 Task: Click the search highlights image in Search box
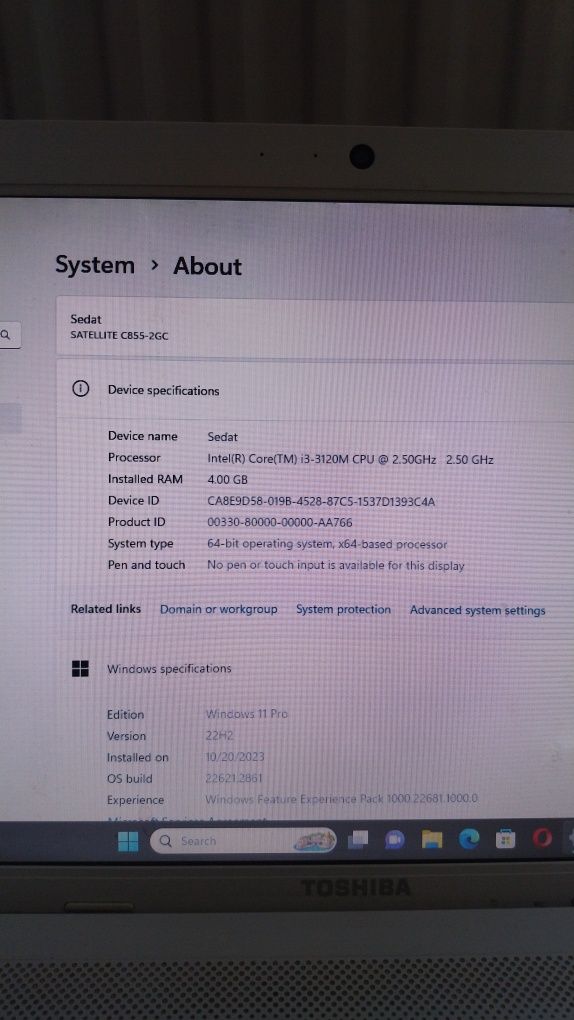coord(314,840)
